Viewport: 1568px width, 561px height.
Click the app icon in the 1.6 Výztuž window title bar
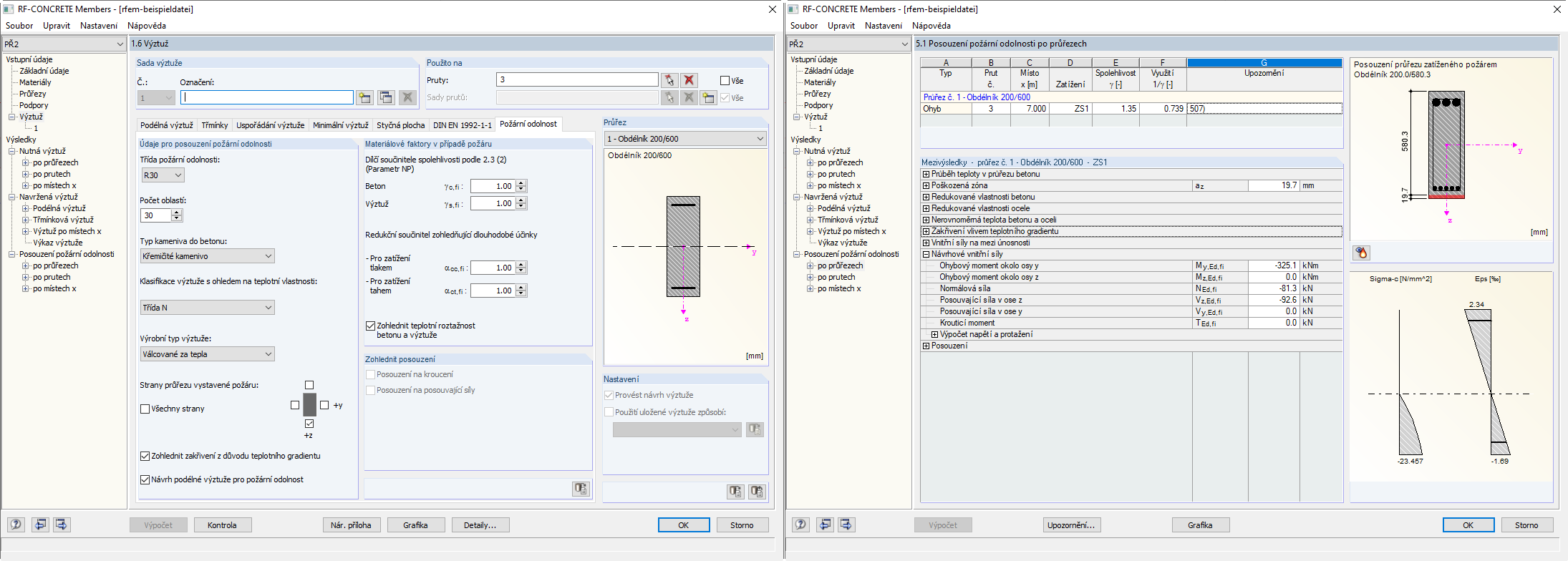9,9
